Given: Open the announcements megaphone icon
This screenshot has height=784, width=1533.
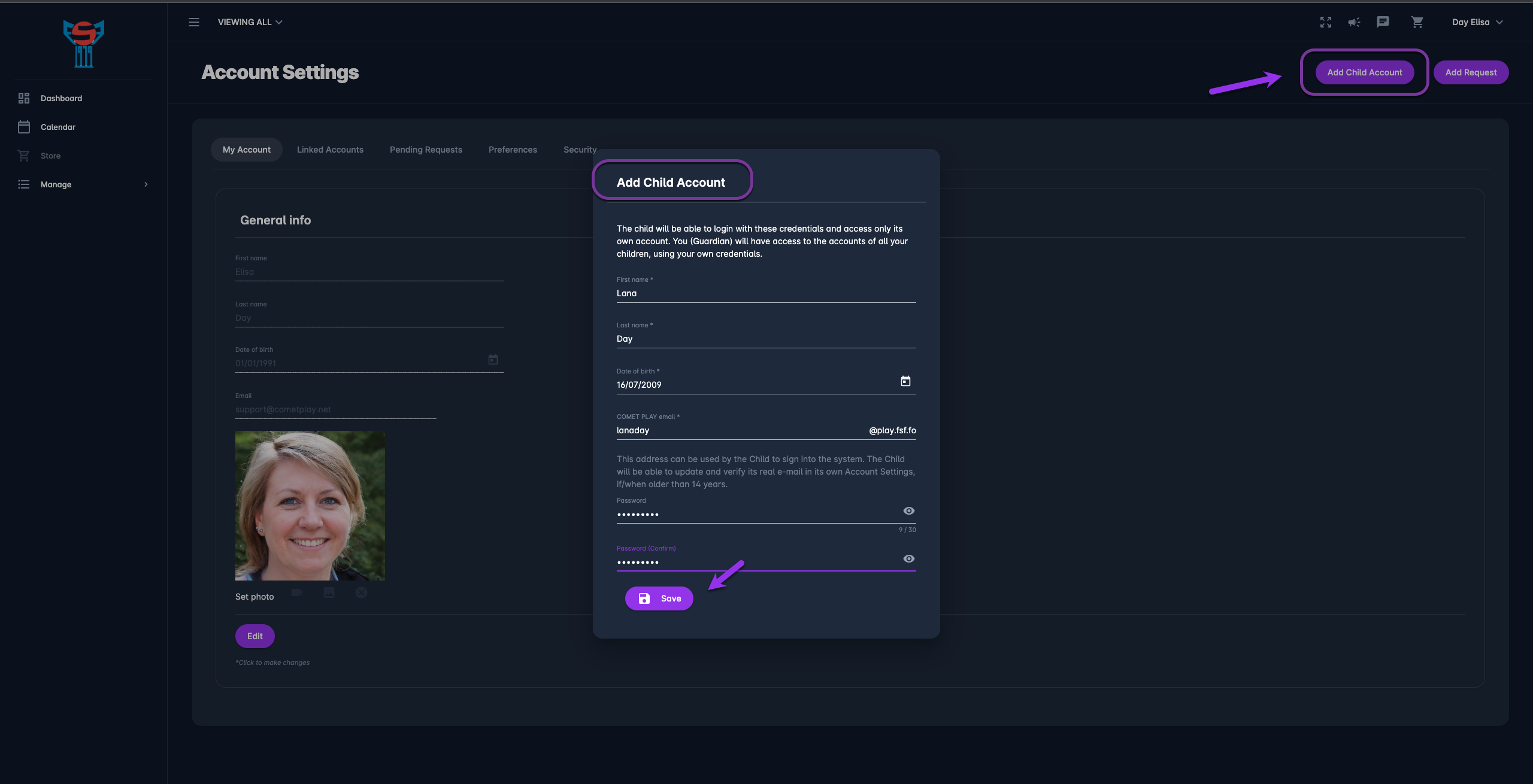Looking at the screenshot, I should [x=1354, y=22].
